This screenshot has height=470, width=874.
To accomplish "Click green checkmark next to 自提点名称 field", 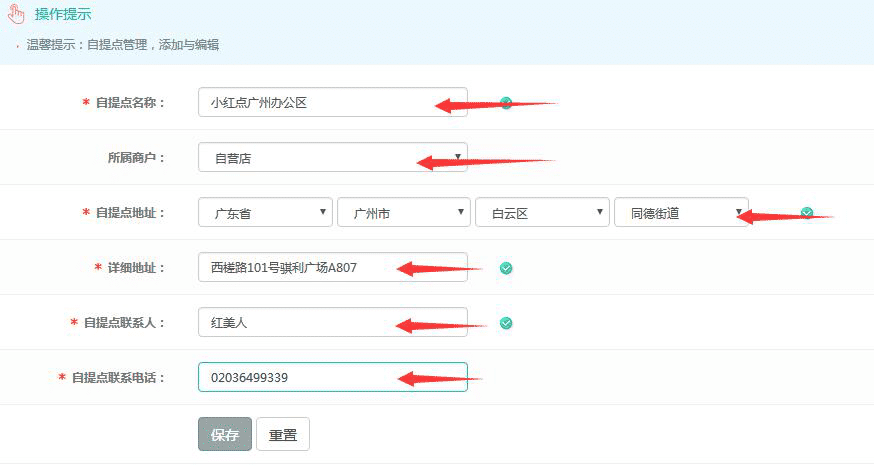I will 506,102.
